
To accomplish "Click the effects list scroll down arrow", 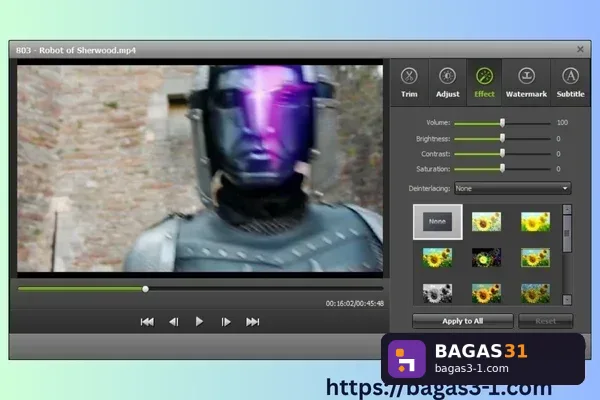I will click(x=567, y=300).
